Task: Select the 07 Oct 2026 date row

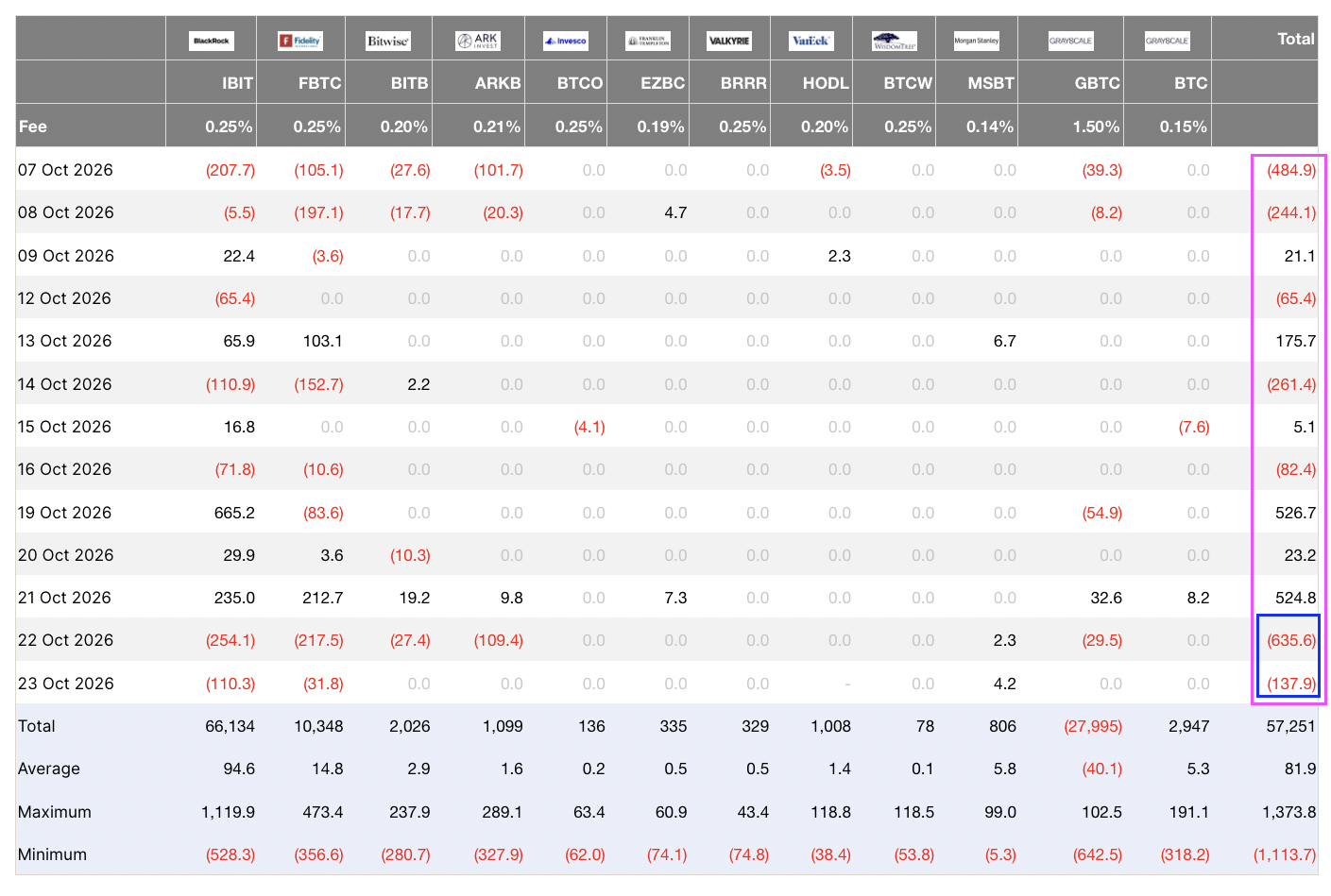Action: click(666, 170)
